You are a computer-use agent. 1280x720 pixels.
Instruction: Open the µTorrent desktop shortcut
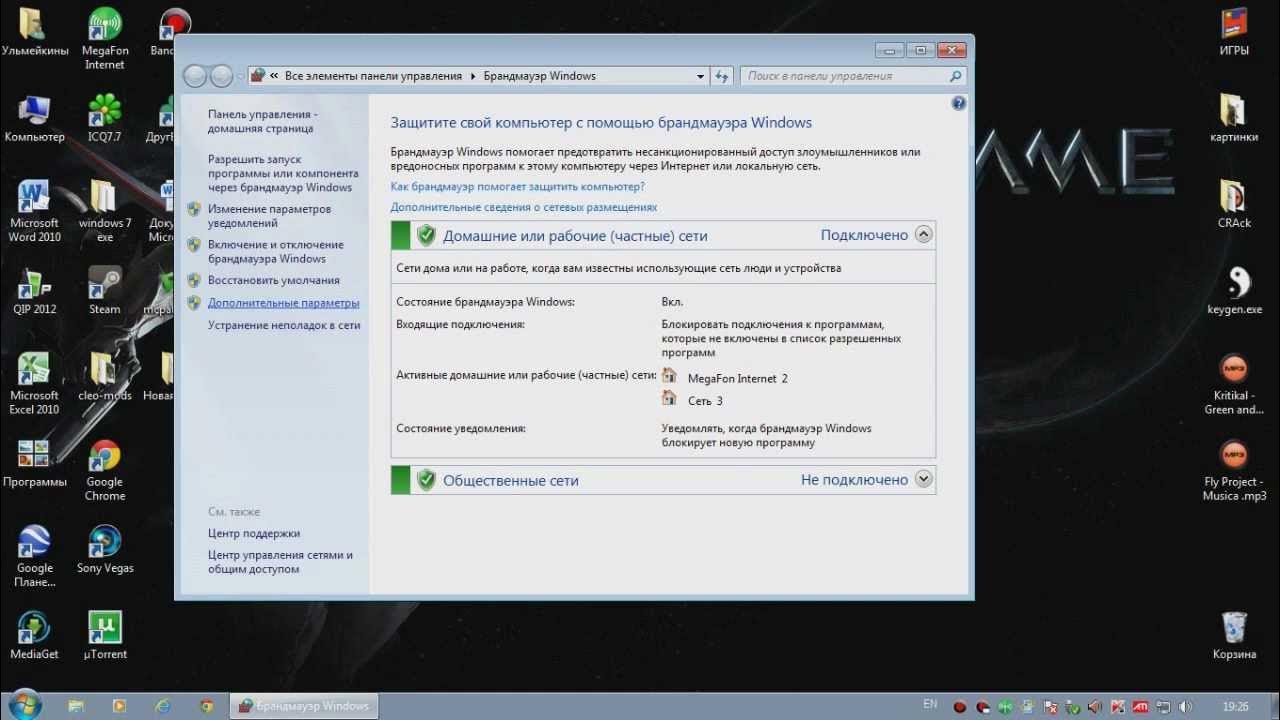[x=104, y=635]
